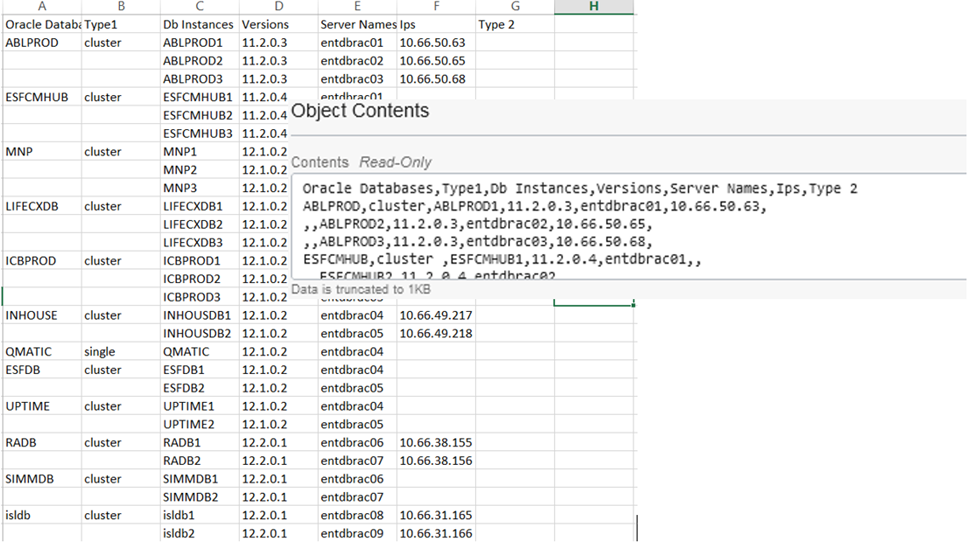Select IP cell 10.66.50.63
This screenshot has height=543, width=975.
[437, 42]
